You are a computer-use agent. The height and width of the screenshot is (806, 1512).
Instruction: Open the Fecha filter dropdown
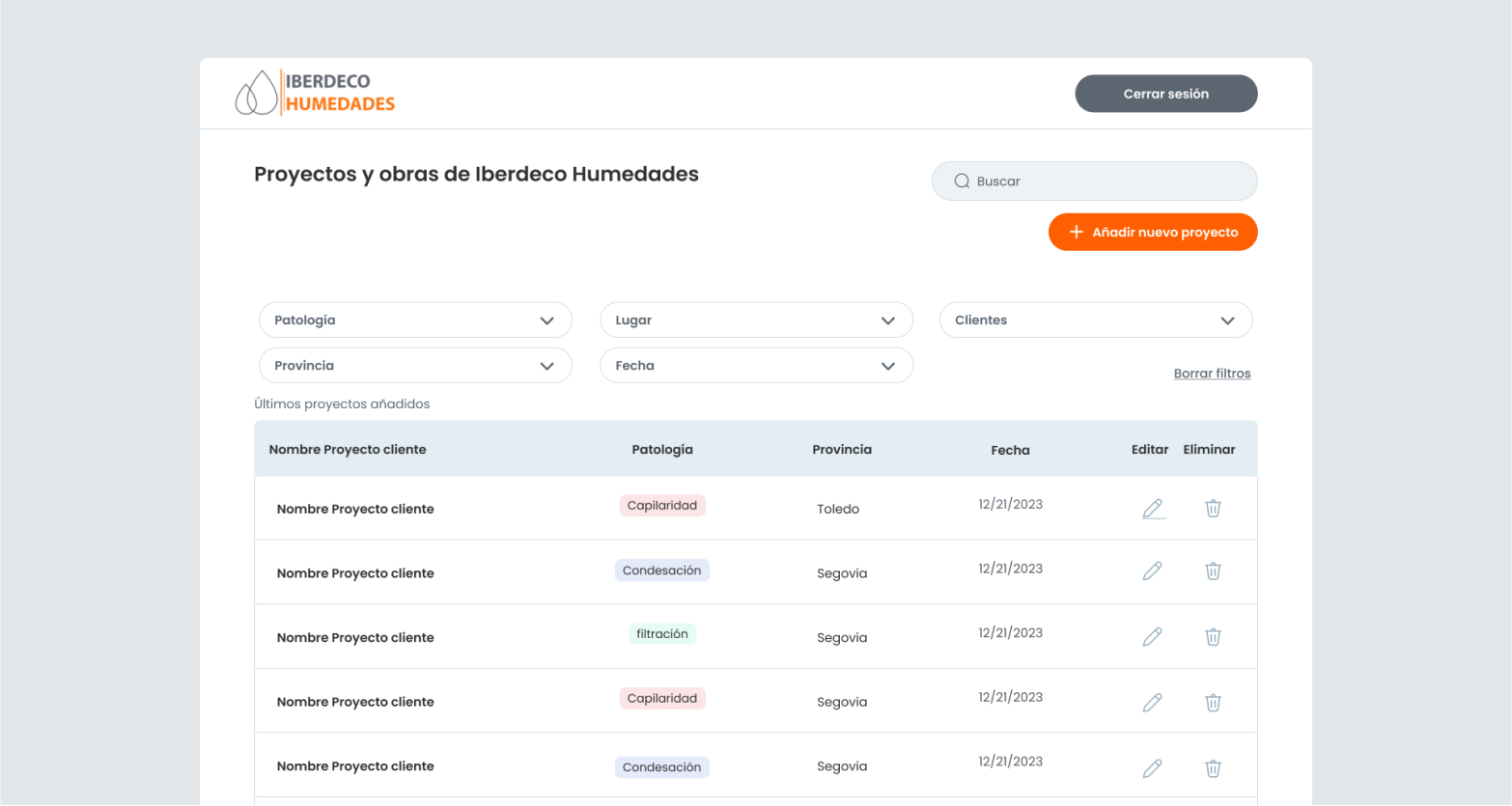click(756, 366)
